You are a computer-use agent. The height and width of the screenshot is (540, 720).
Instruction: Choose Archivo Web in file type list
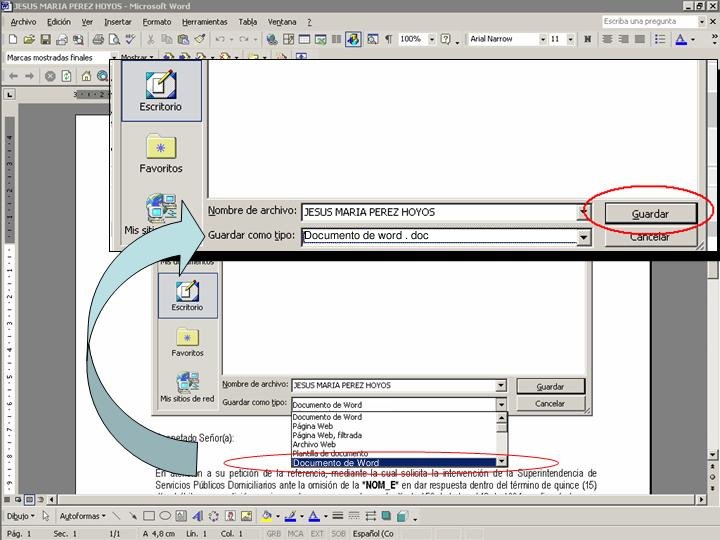coord(394,444)
